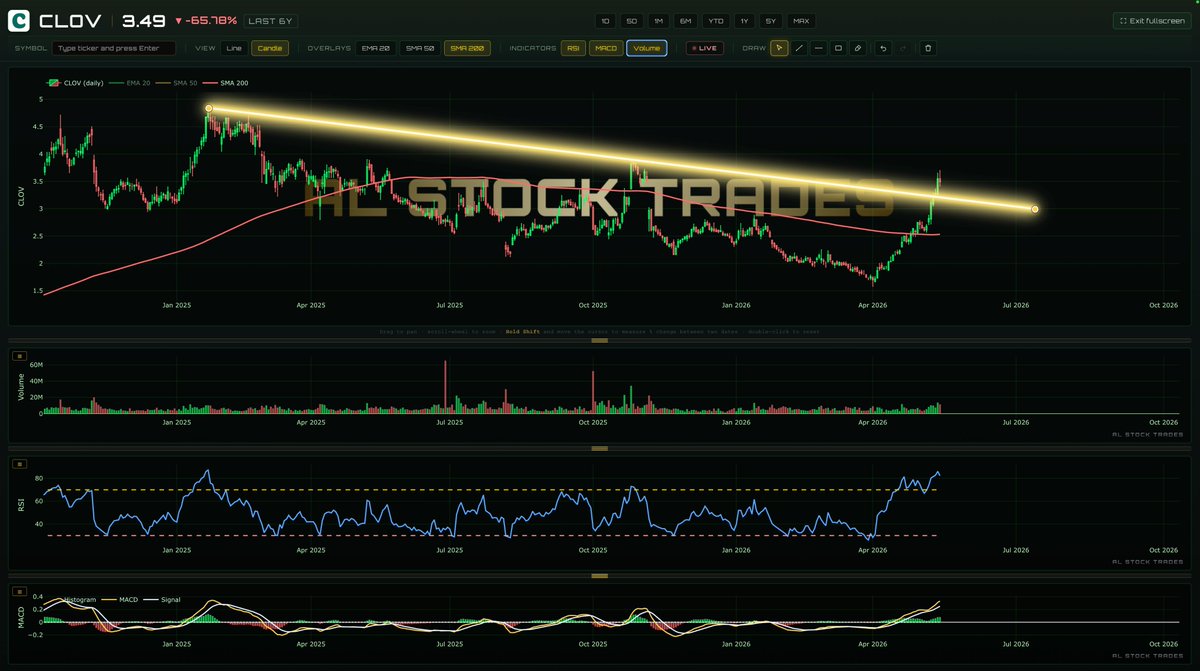This screenshot has width=1200, height=671.
Task: Click the green C app logo
Action: (18, 21)
